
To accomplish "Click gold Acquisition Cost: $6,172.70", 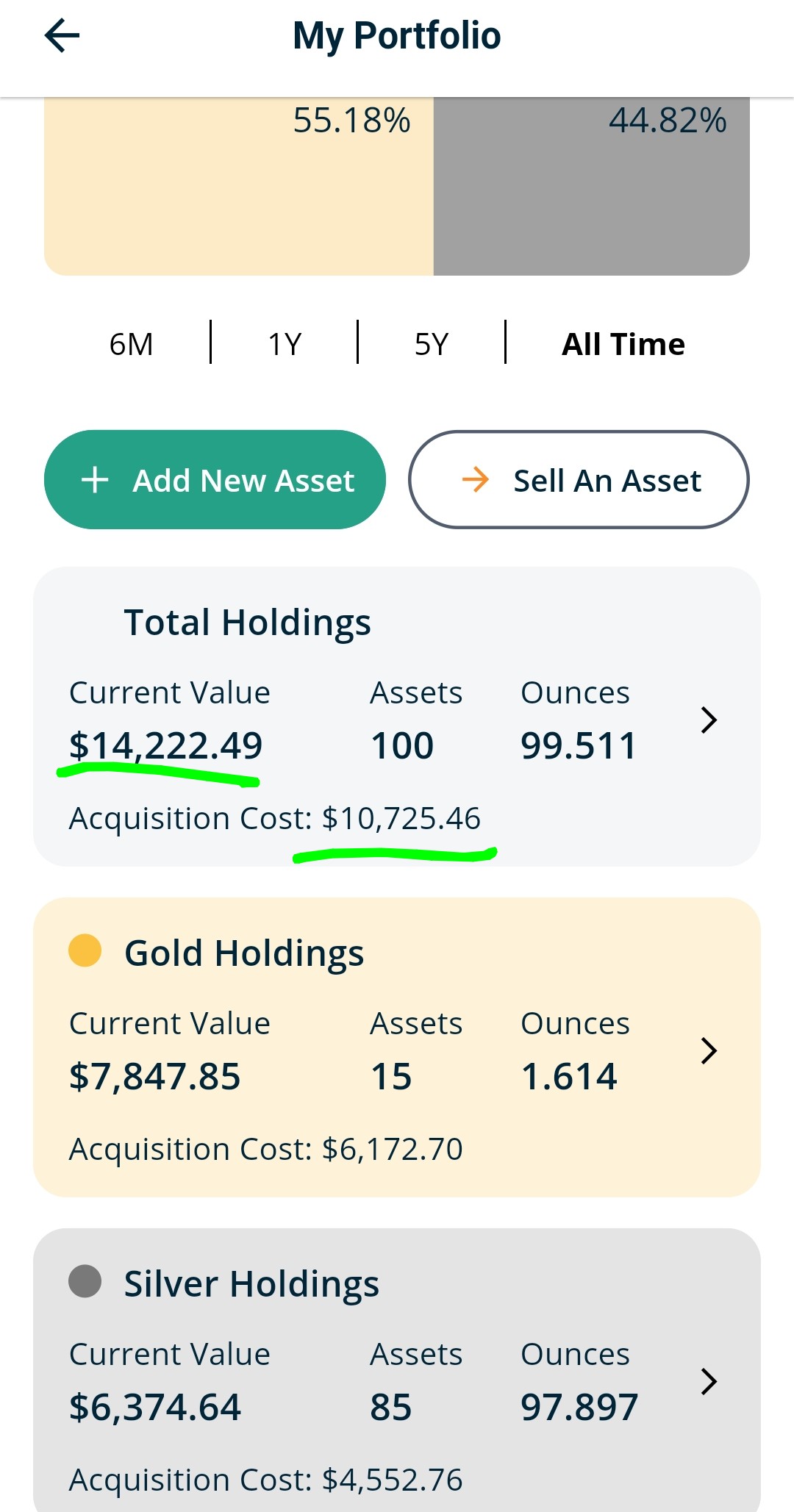I will point(266,1149).
